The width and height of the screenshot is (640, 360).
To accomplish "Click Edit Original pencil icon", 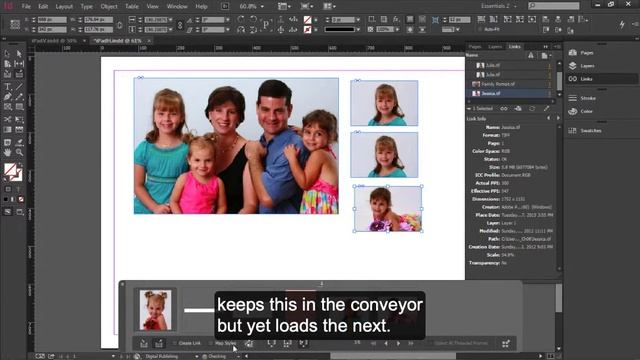I will coord(546,109).
